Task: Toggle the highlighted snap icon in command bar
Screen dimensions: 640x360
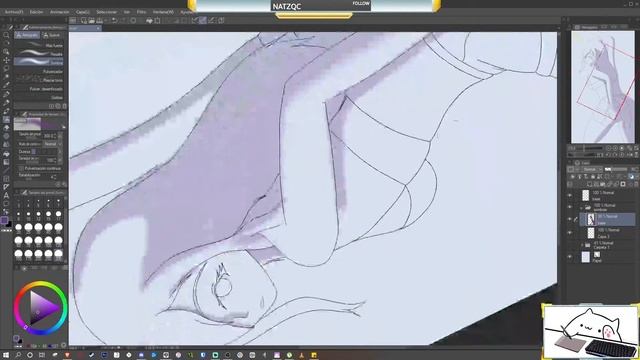Action: point(203,20)
